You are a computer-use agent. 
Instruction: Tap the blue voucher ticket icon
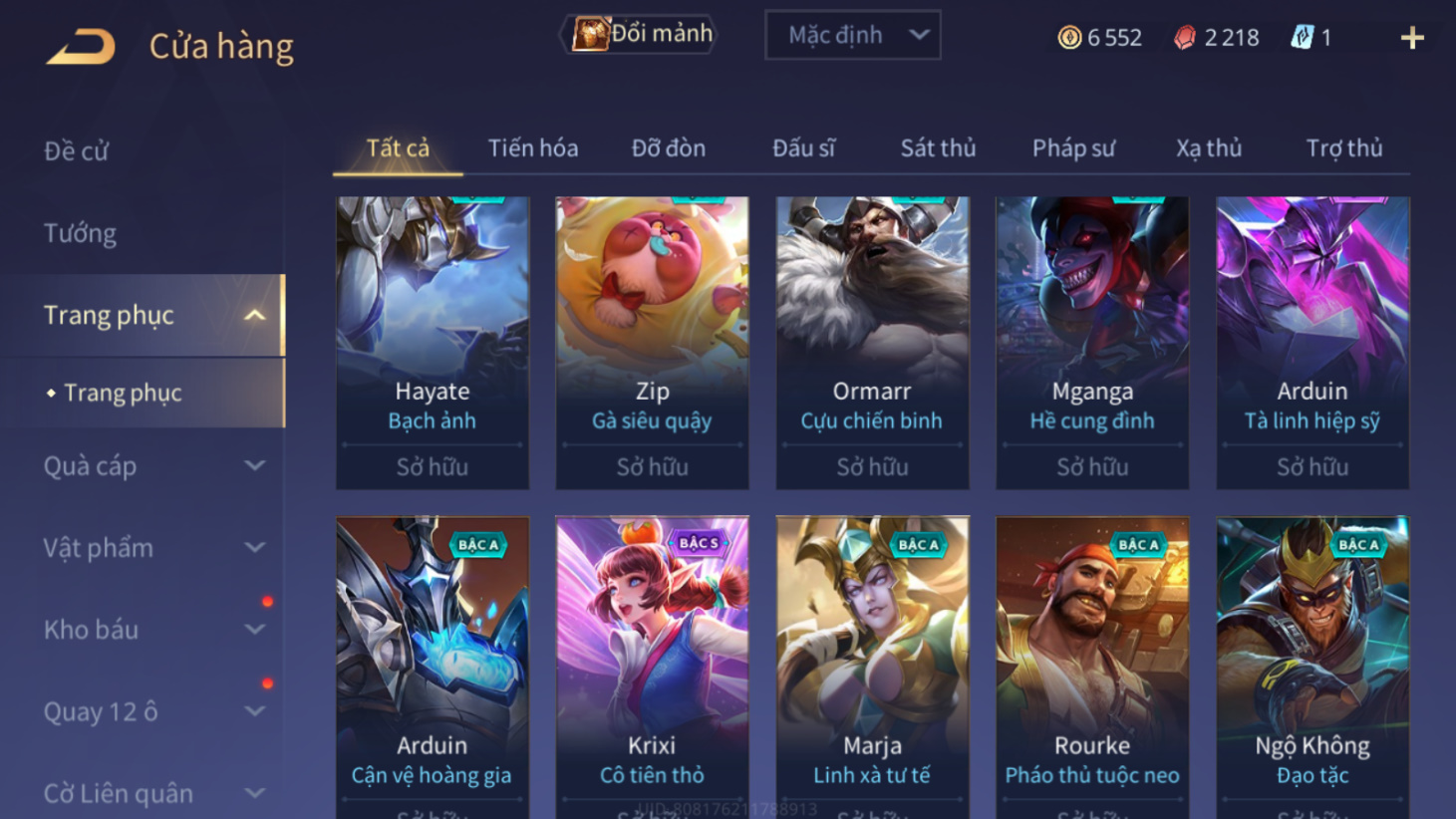(x=1302, y=38)
